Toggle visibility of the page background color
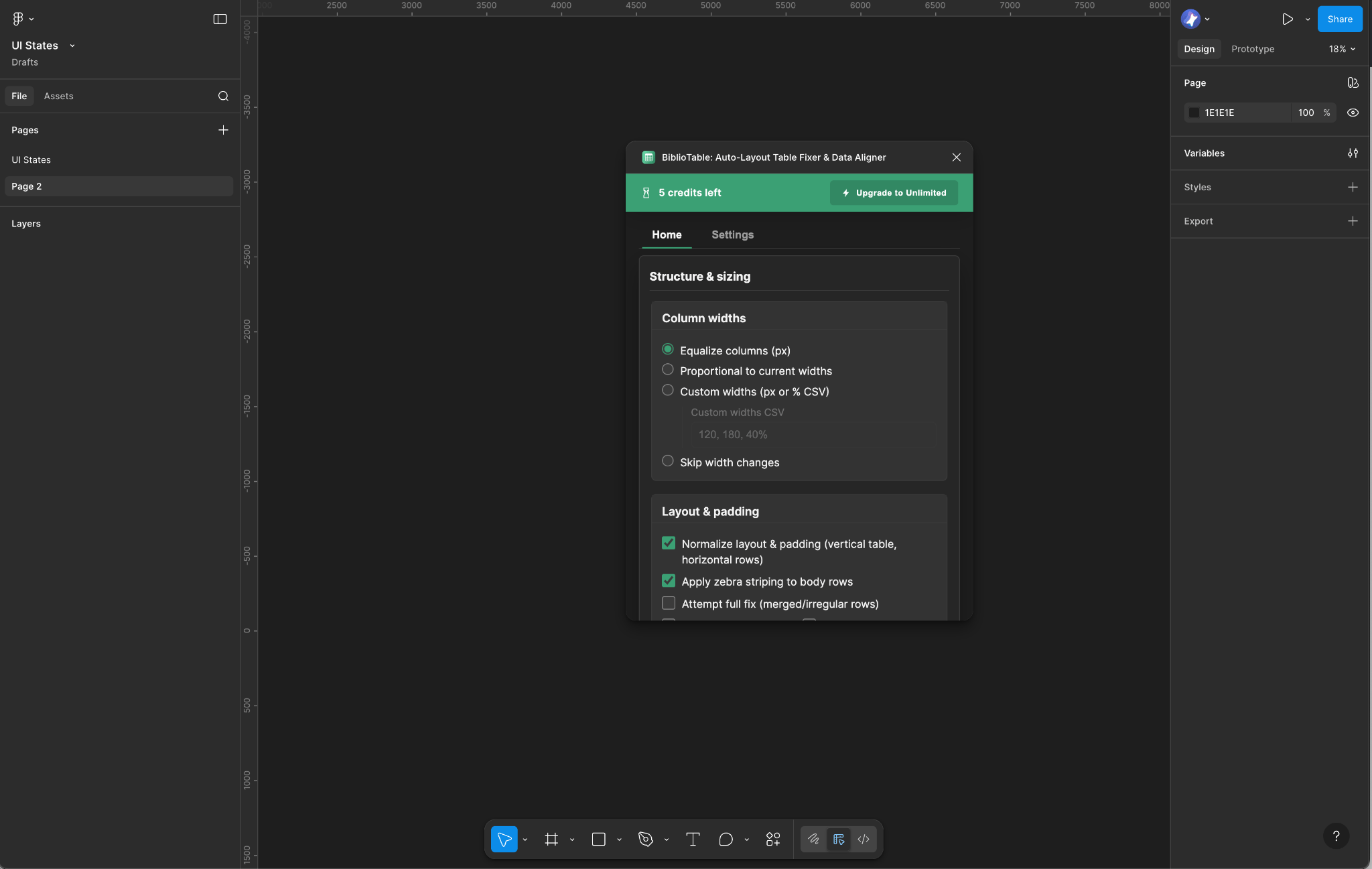 point(1353,113)
